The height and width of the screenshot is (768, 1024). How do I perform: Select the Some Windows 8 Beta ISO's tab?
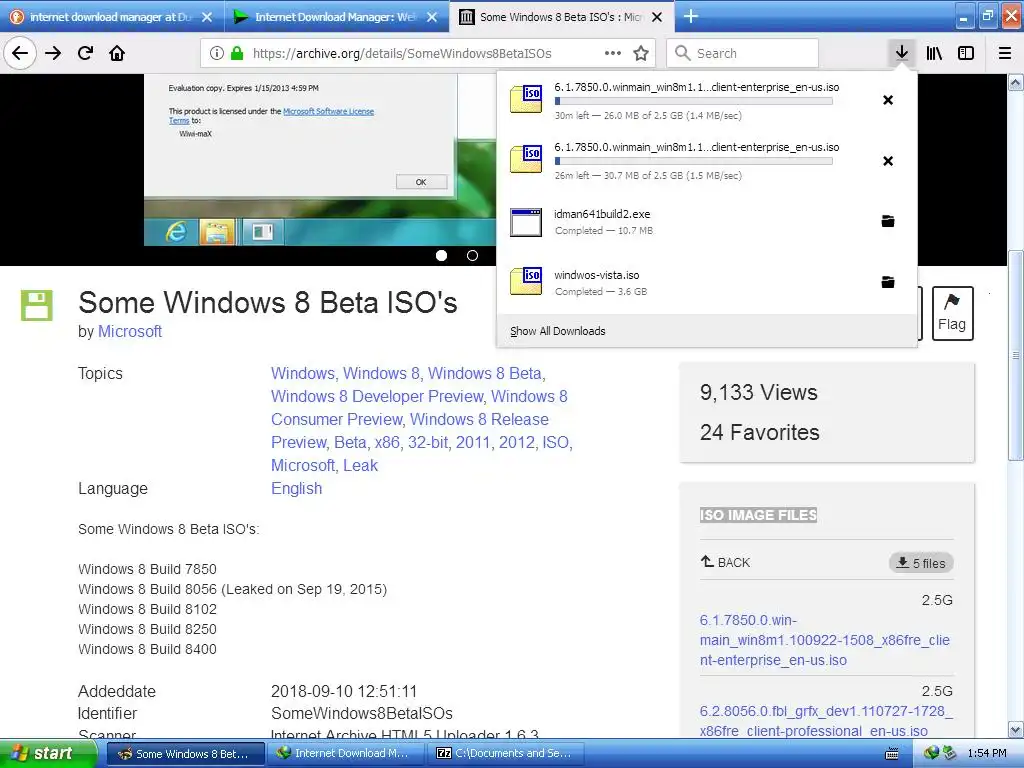pyautogui.click(x=560, y=17)
